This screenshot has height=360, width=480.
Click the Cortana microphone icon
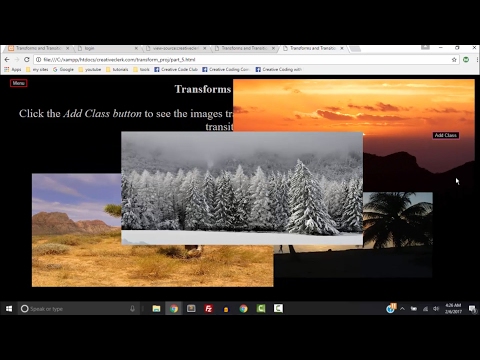[x=132, y=309]
